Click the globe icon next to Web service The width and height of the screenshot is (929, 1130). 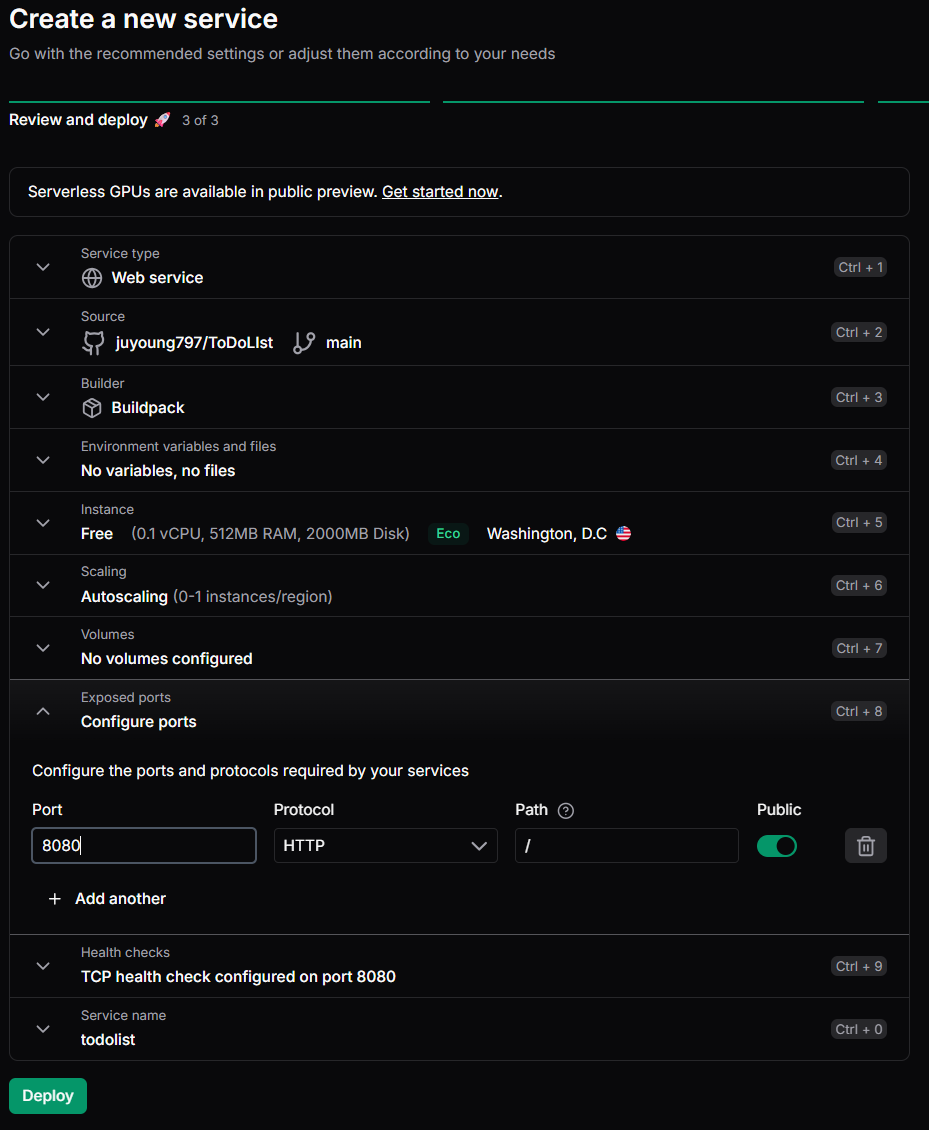pos(92,278)
